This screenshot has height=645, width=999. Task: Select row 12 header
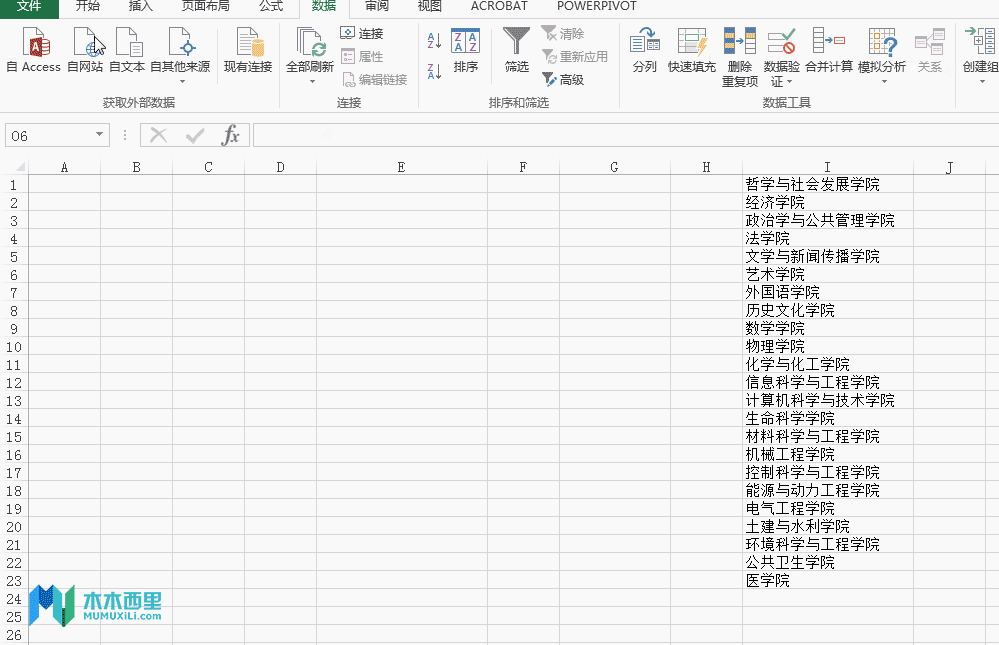[14, 383]
